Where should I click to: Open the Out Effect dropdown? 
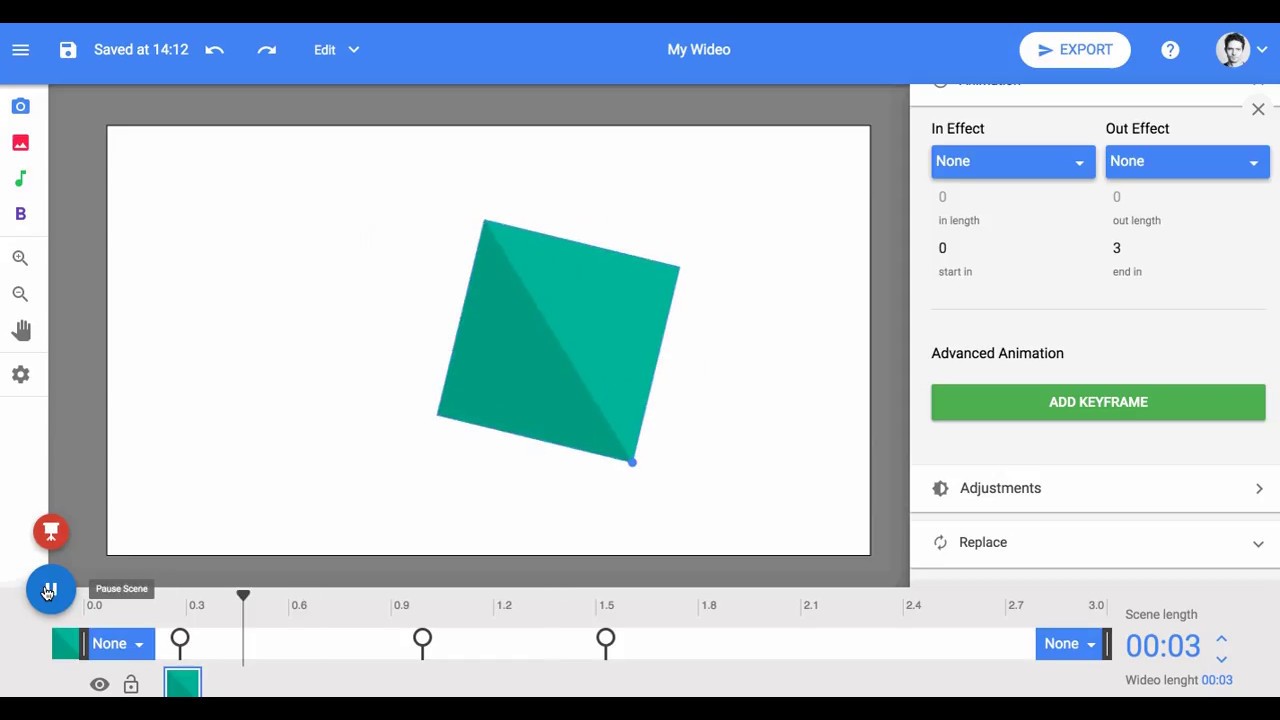coord(1187,161)
